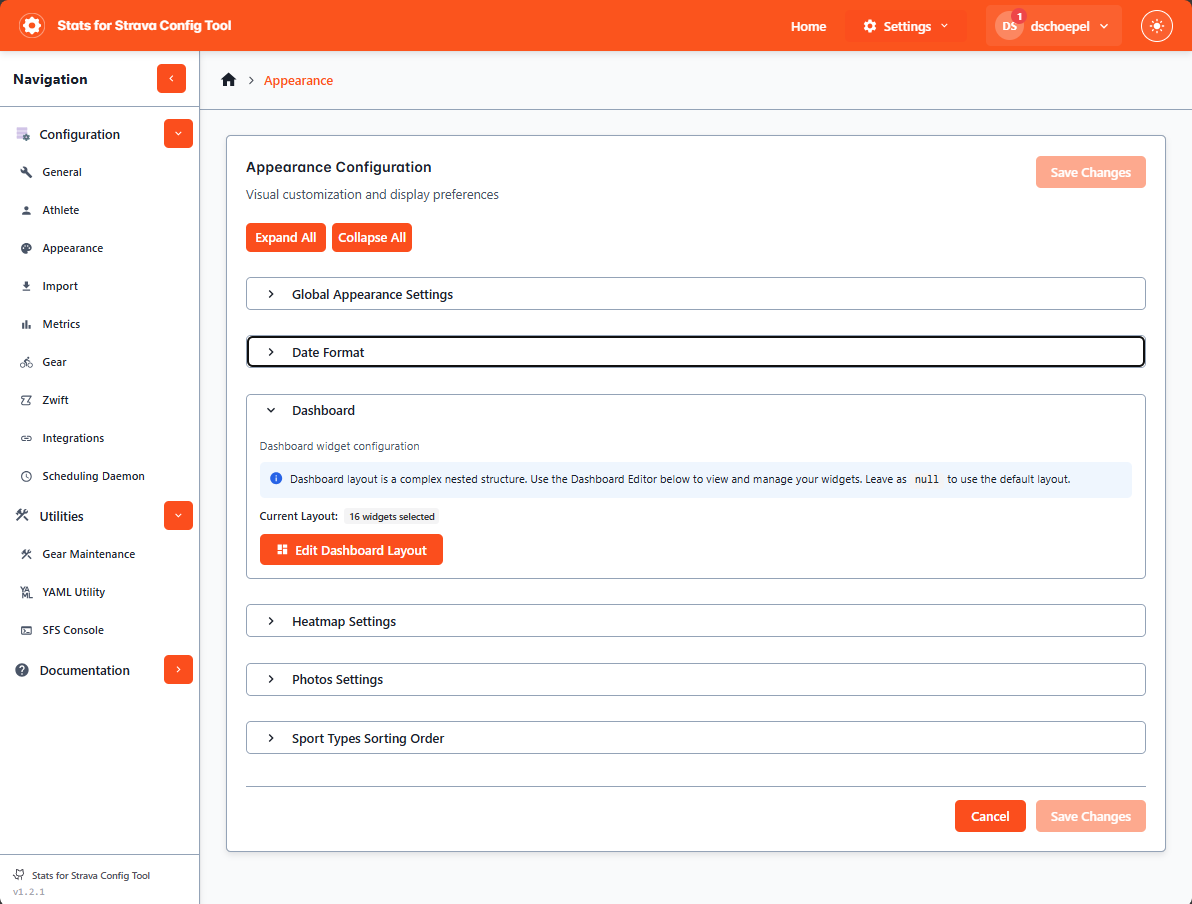Open the dschoepel user account menu

pos(1053,26)
